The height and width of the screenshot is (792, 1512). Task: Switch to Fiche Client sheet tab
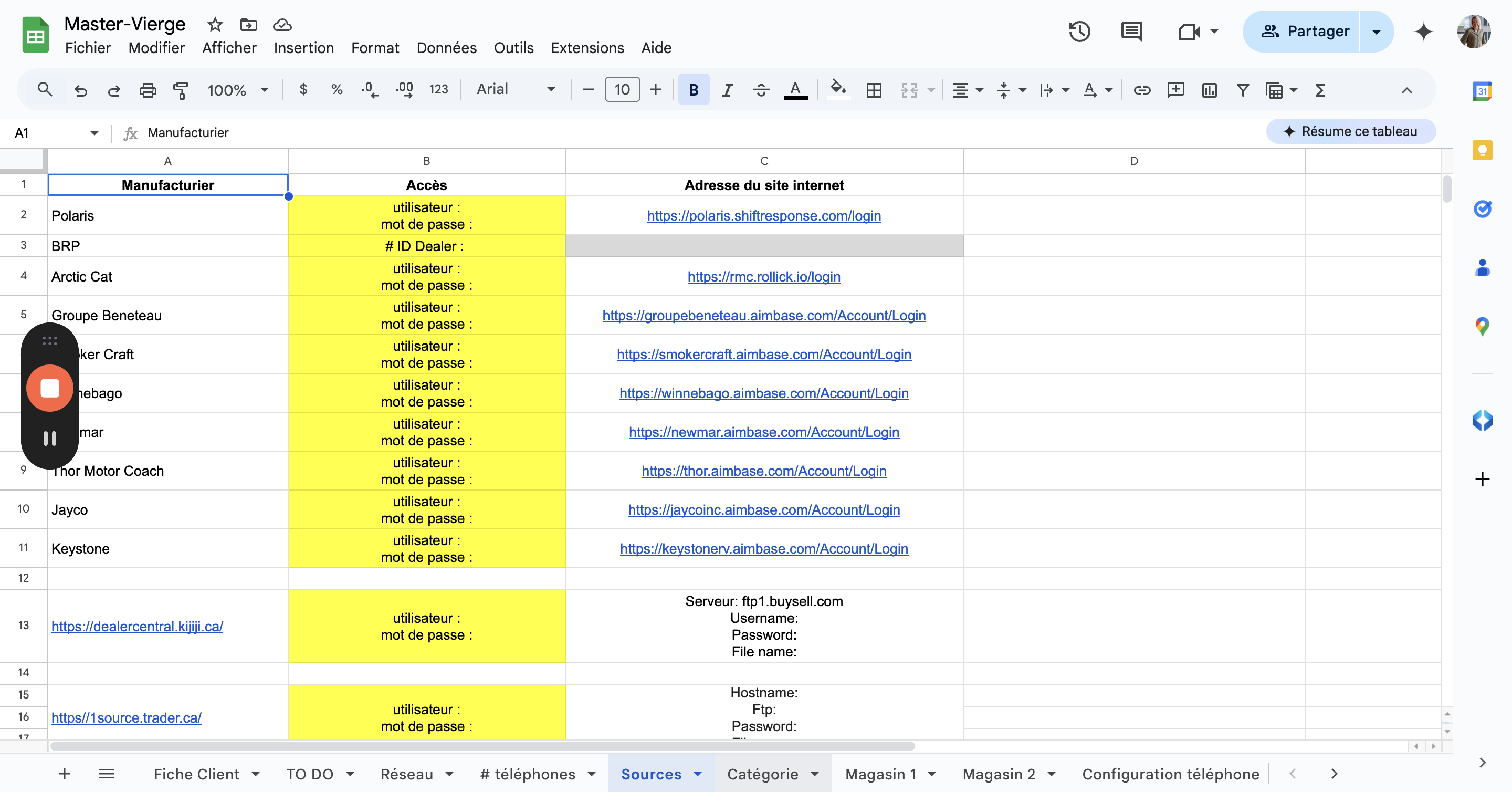(x=197, y=774)
